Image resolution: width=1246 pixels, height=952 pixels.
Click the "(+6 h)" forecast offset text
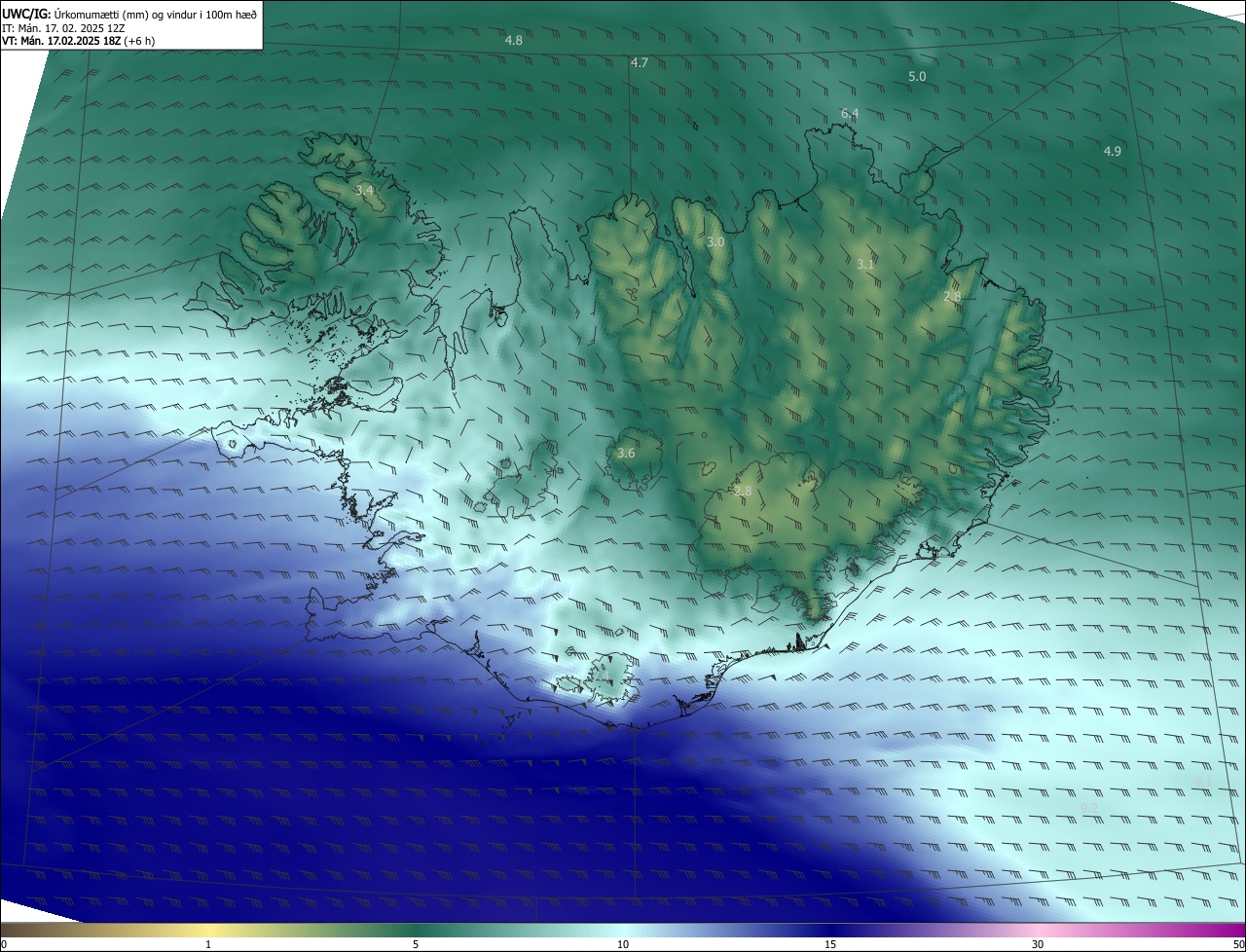pos(139,41)
